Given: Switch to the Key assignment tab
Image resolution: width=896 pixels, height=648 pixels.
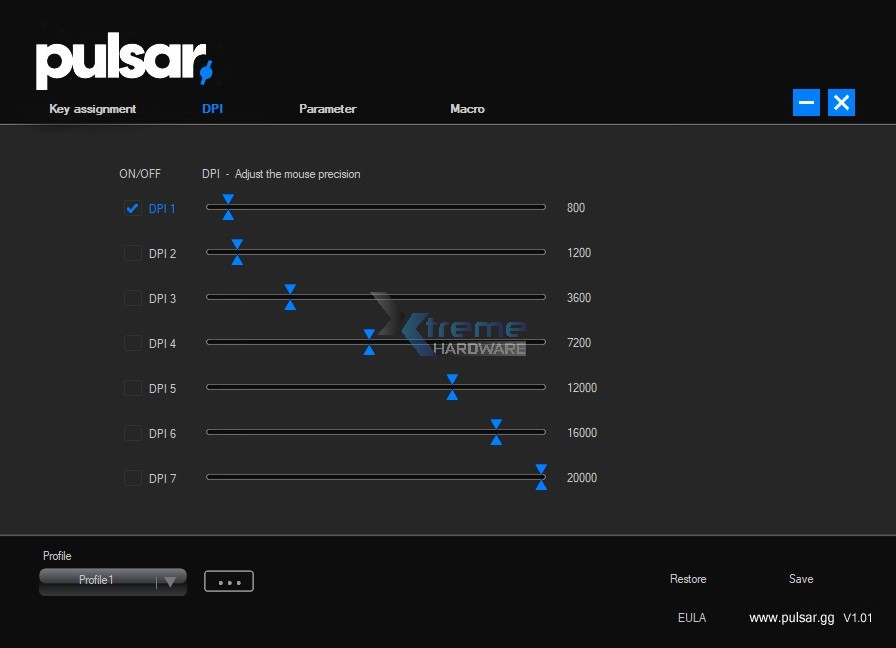Looking at the screenshot, I should [92, 109].
